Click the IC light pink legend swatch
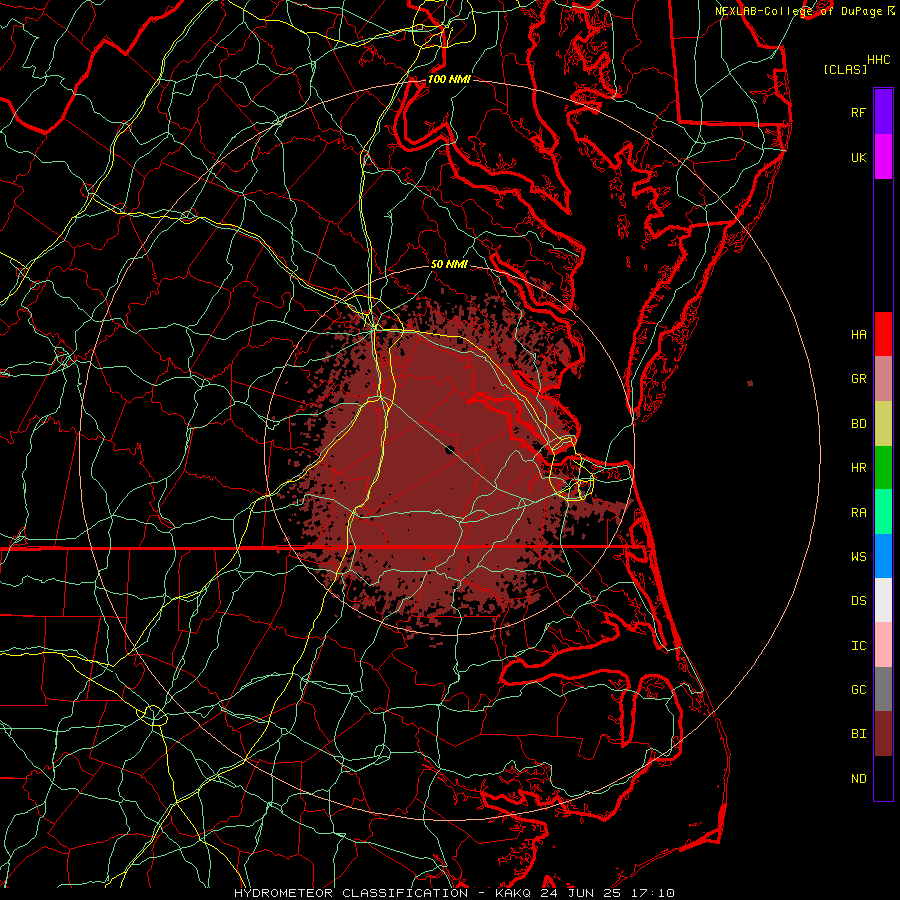900x900 pixels. coord(883,645)
